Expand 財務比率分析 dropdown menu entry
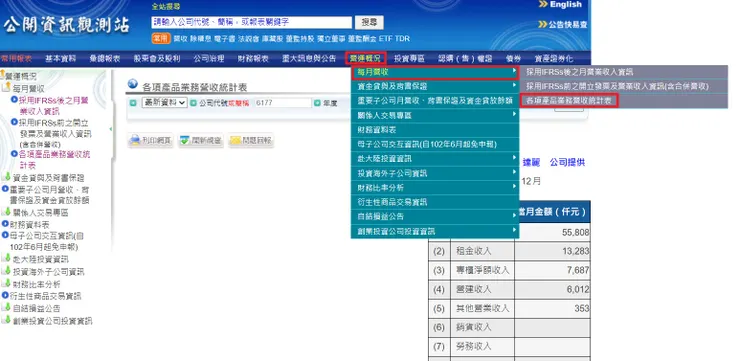This screenshot has width=740, height=361. pos(435,188)
